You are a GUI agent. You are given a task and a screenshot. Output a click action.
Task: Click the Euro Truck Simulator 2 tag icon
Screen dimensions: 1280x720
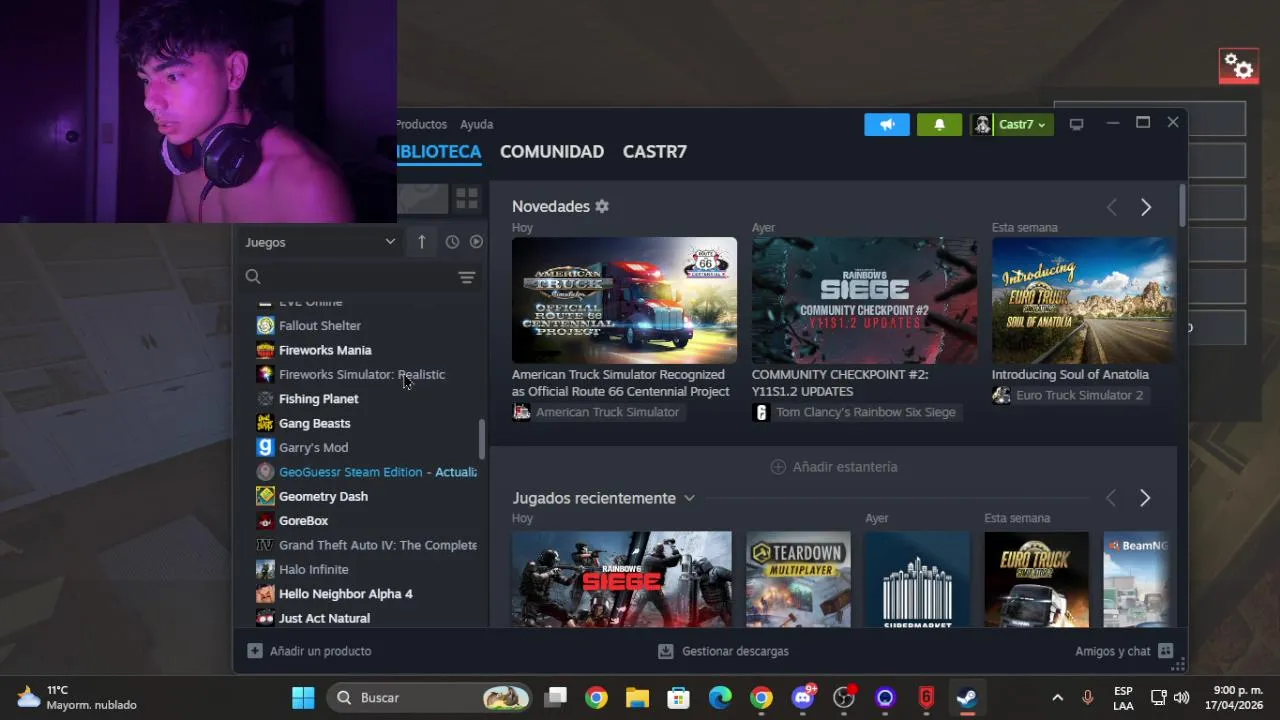[1001, 395]
